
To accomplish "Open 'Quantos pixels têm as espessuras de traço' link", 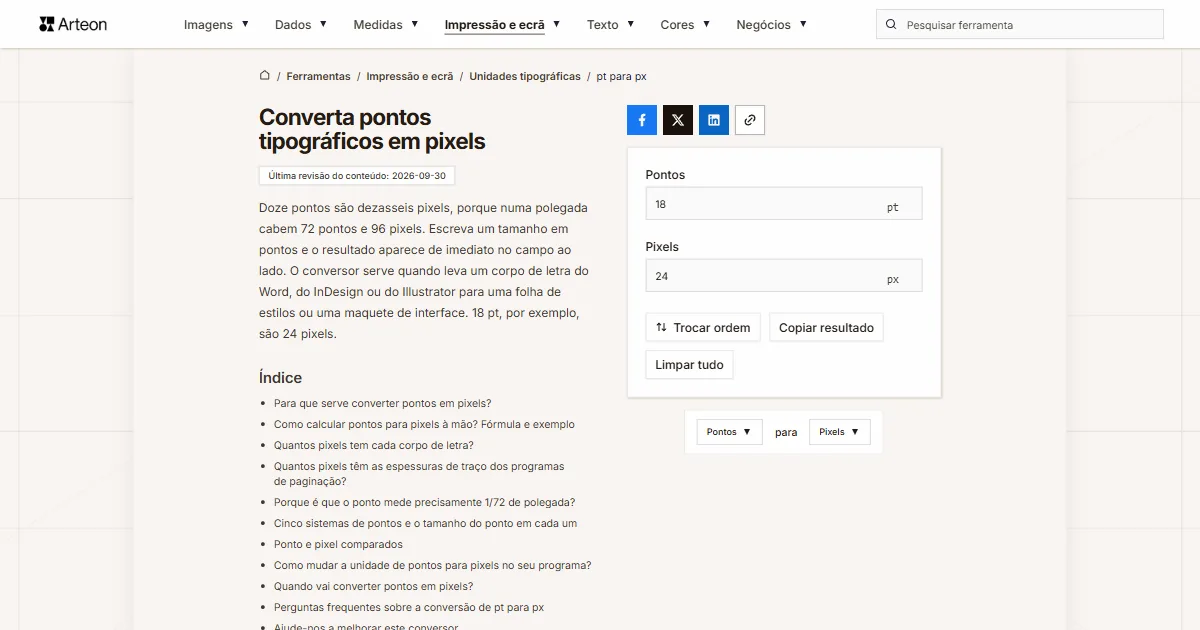I will [419, 474].
